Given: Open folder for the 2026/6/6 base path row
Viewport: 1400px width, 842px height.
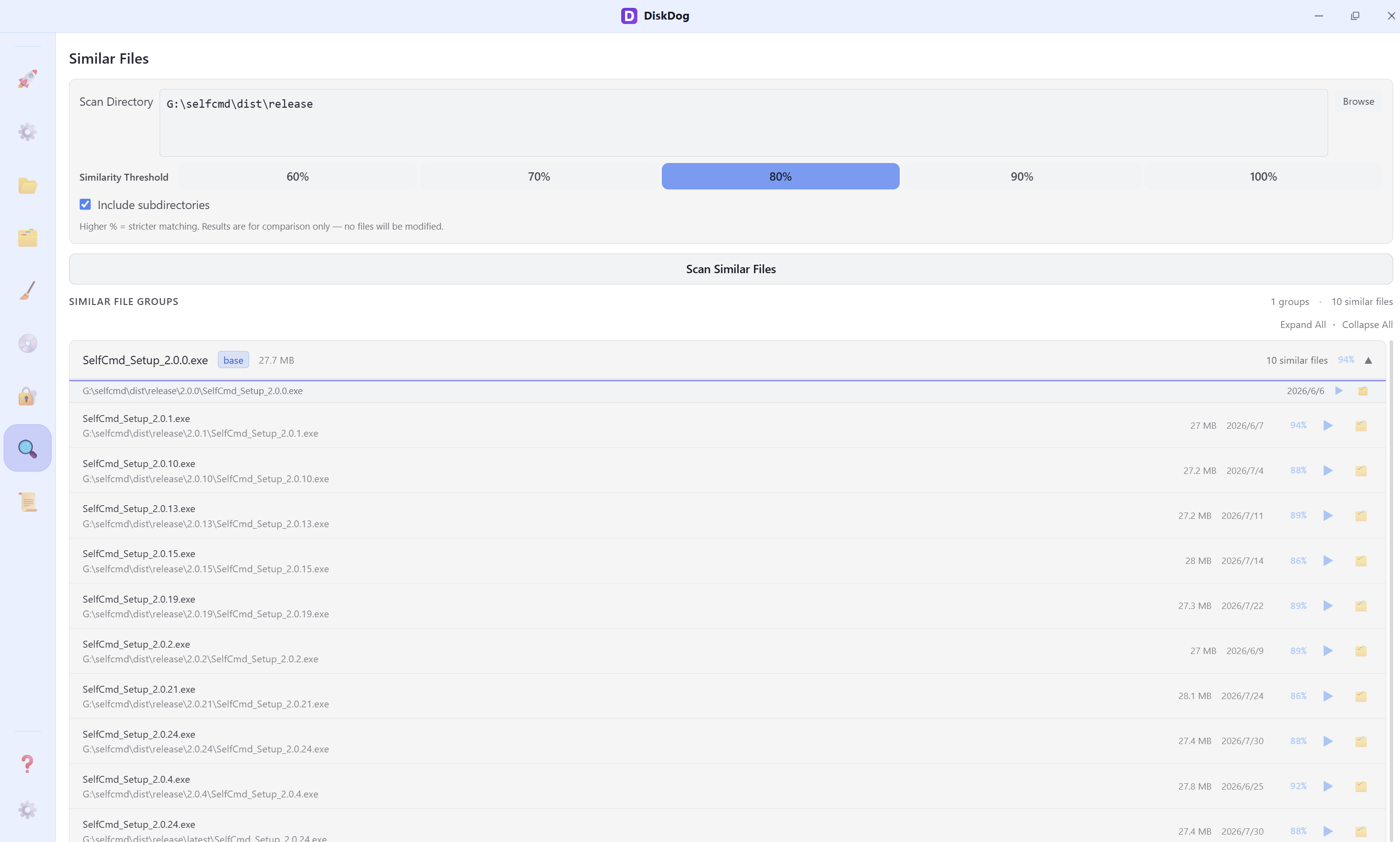Looking at the screenshot, I should click(1363, 391).
